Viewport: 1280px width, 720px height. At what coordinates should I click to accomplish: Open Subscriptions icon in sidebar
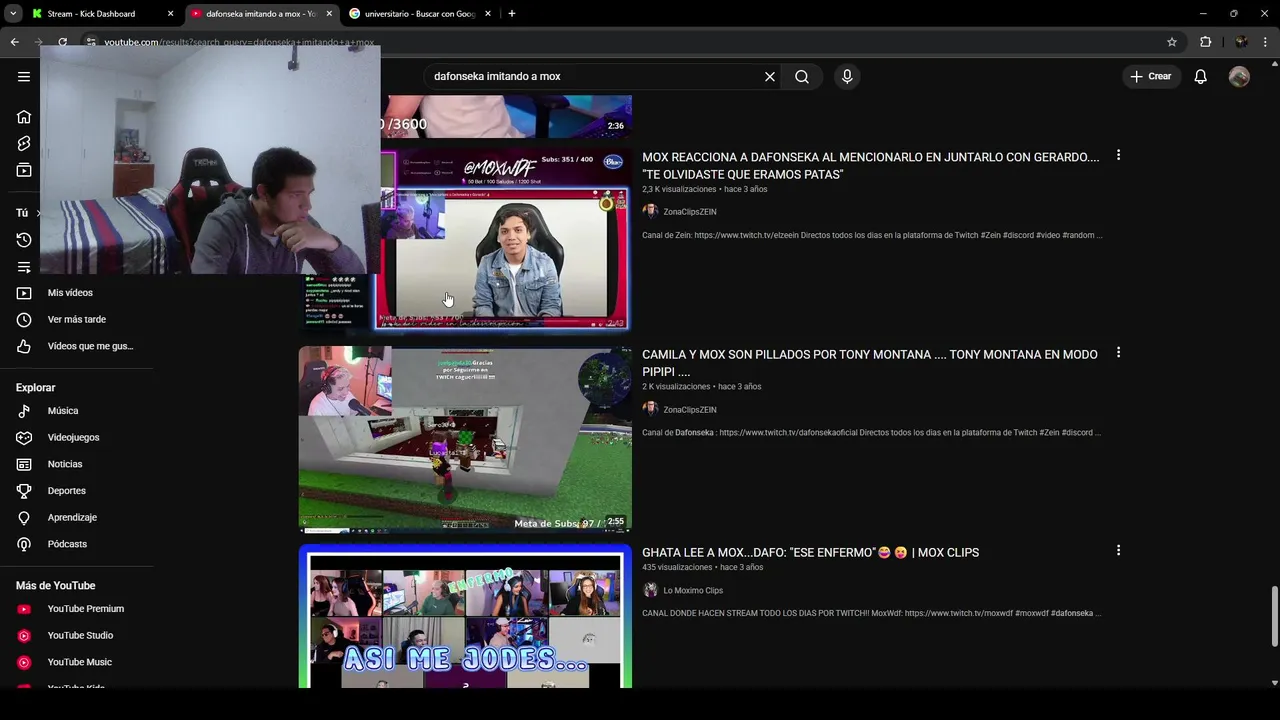[x=24, y=171]
